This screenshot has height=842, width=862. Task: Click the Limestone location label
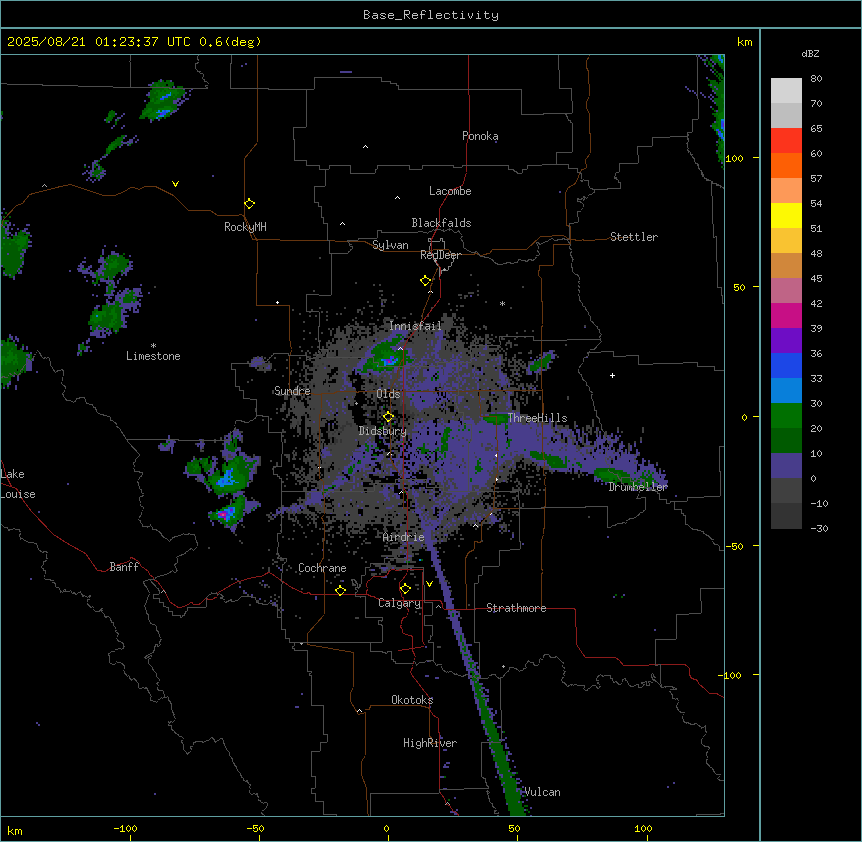point(153,356)
